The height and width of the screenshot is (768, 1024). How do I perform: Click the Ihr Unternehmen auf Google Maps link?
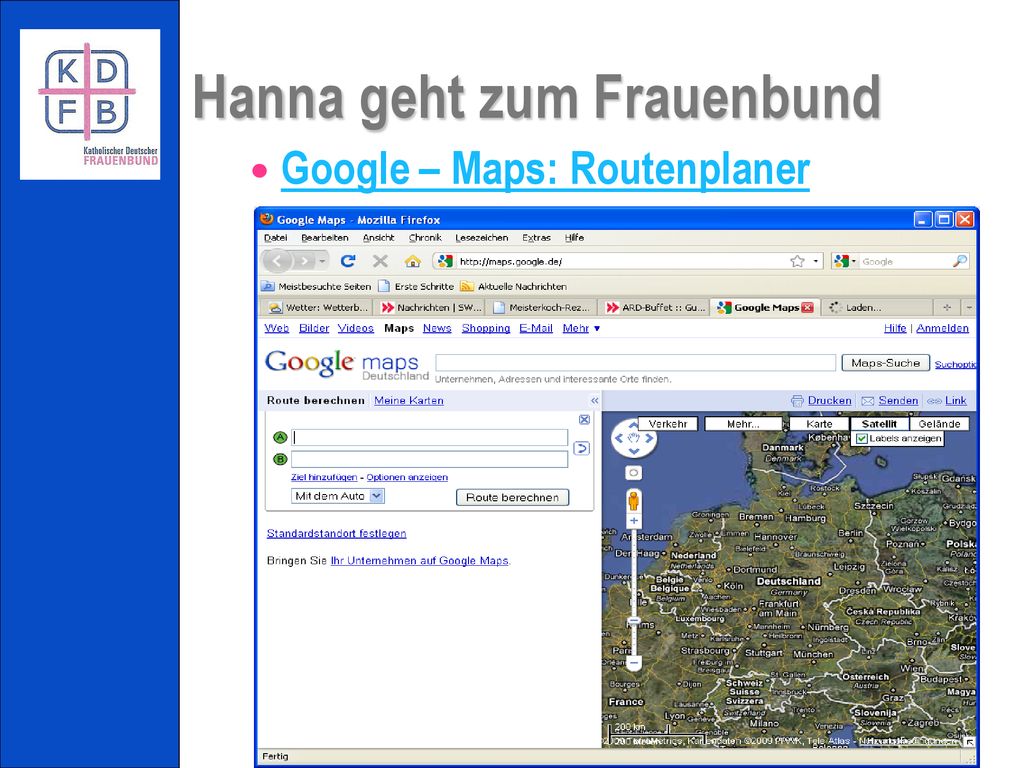click(420, 561)
